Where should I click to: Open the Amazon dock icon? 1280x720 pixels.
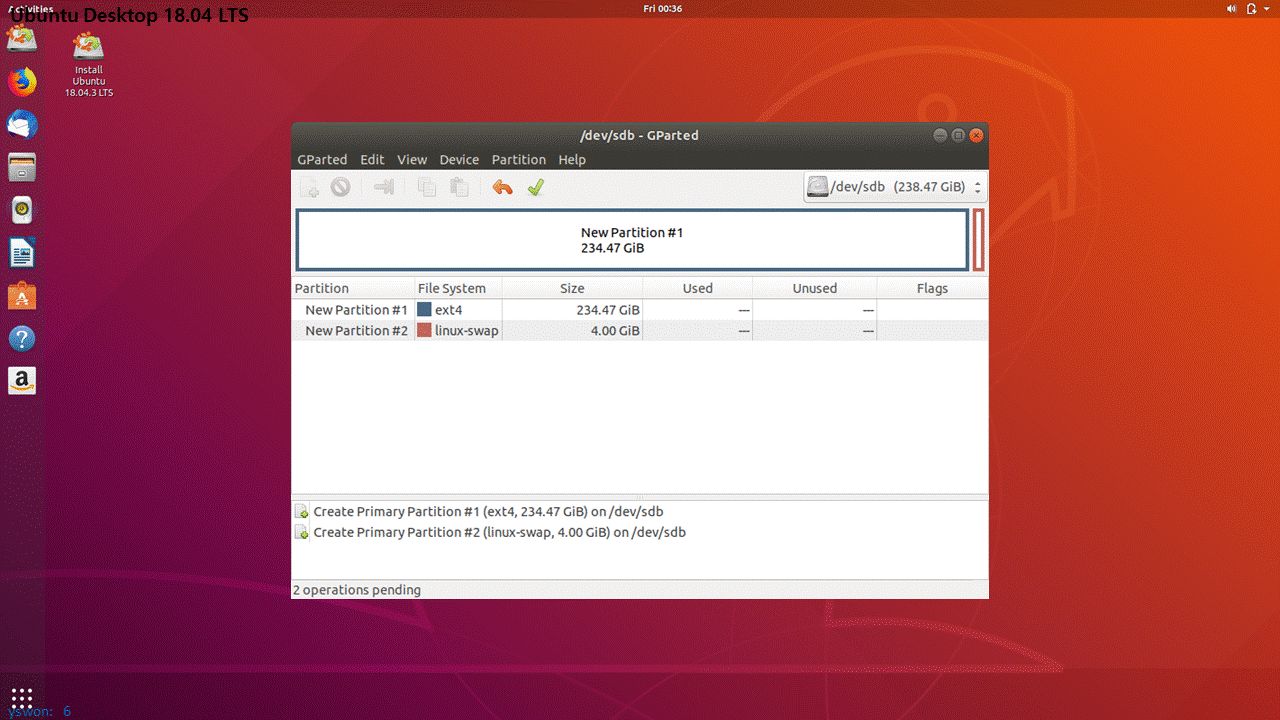click(22, 381)
